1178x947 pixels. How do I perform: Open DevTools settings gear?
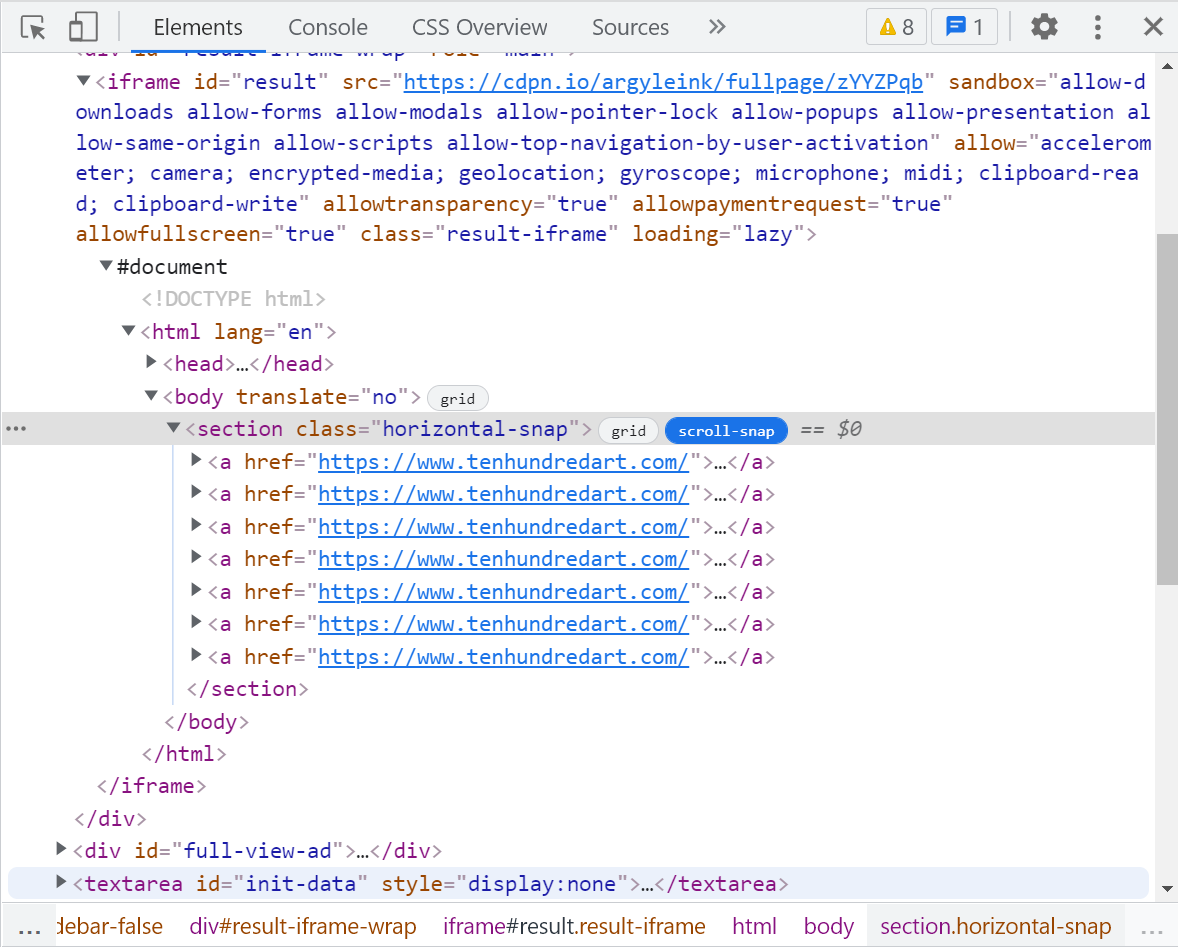(1044, 27)
